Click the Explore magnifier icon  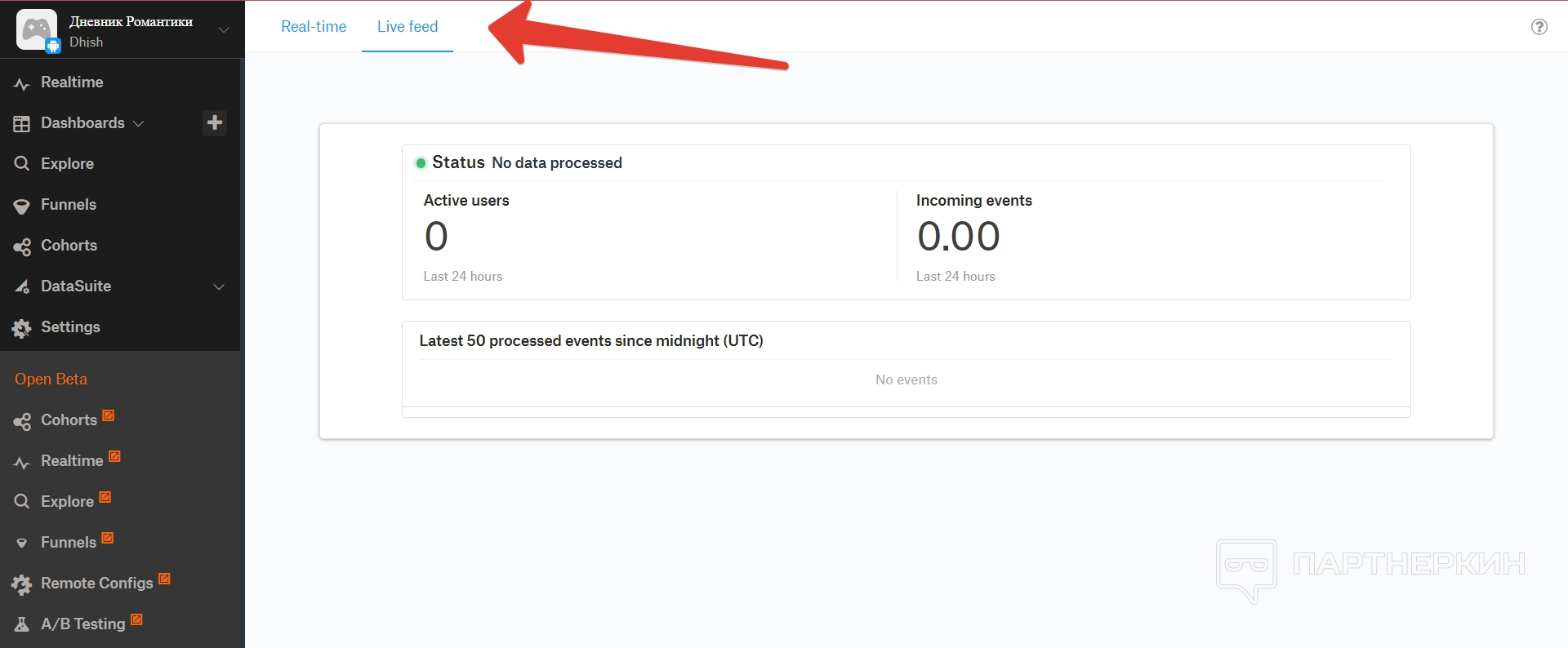click(x=22, y=163)
